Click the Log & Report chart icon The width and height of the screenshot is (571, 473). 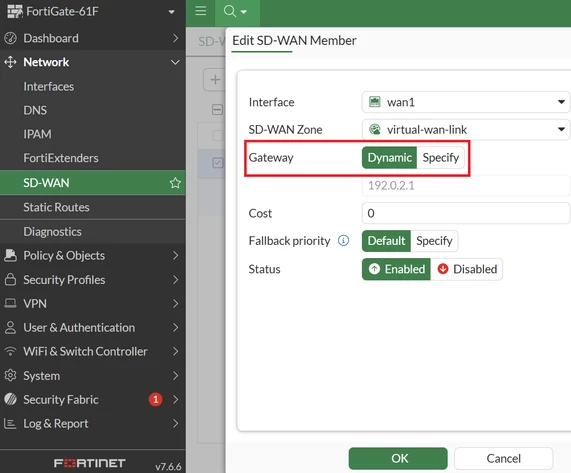pyautogui.click(x=10, y=423)
